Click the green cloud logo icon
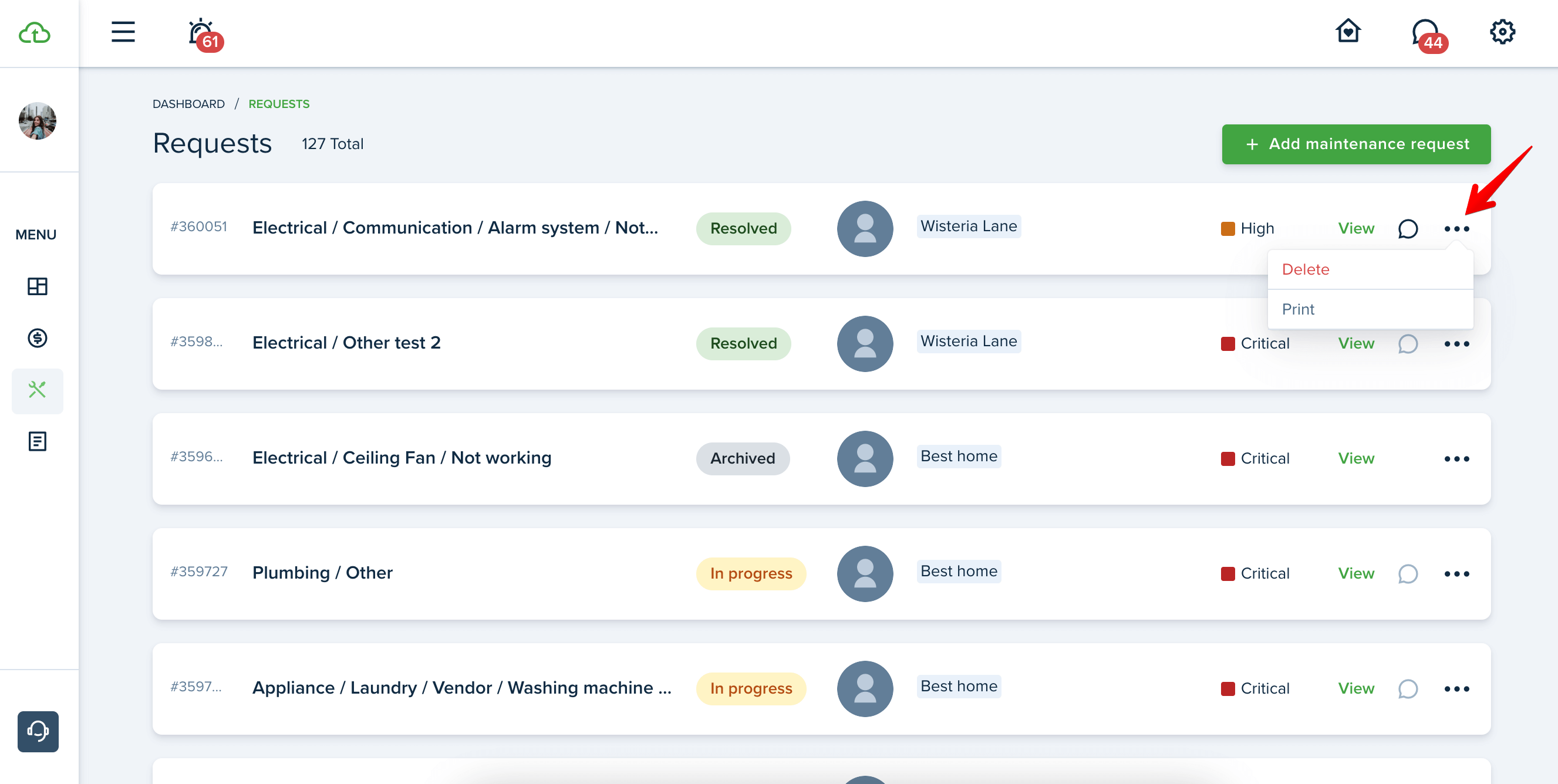 pos(35,33)
